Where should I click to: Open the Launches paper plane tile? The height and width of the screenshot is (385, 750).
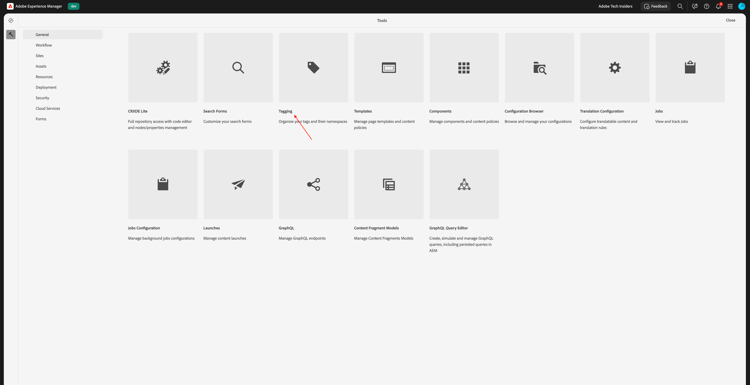[x=238, y=184]
